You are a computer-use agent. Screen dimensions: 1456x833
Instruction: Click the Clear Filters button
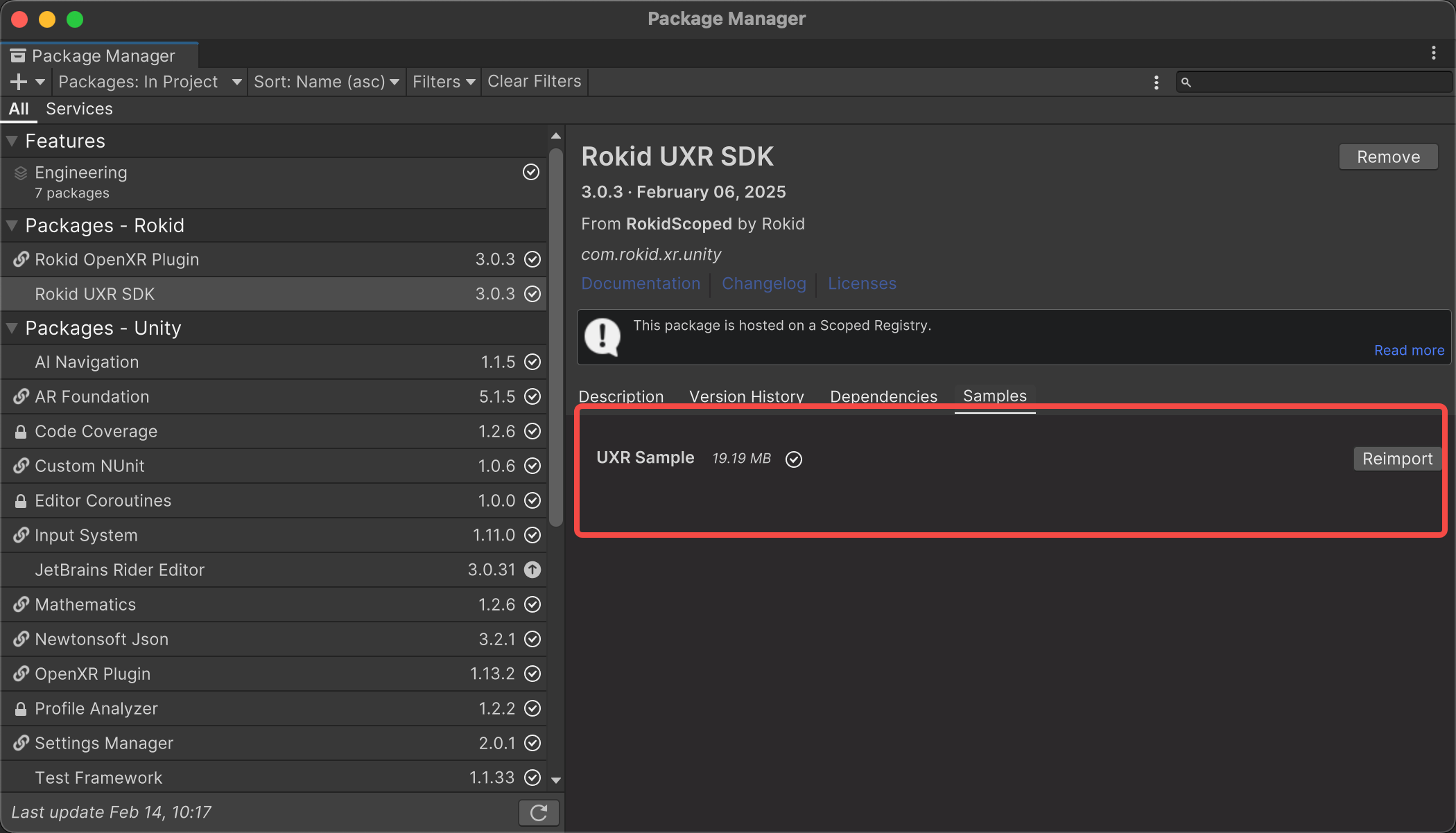click(534, 82)
